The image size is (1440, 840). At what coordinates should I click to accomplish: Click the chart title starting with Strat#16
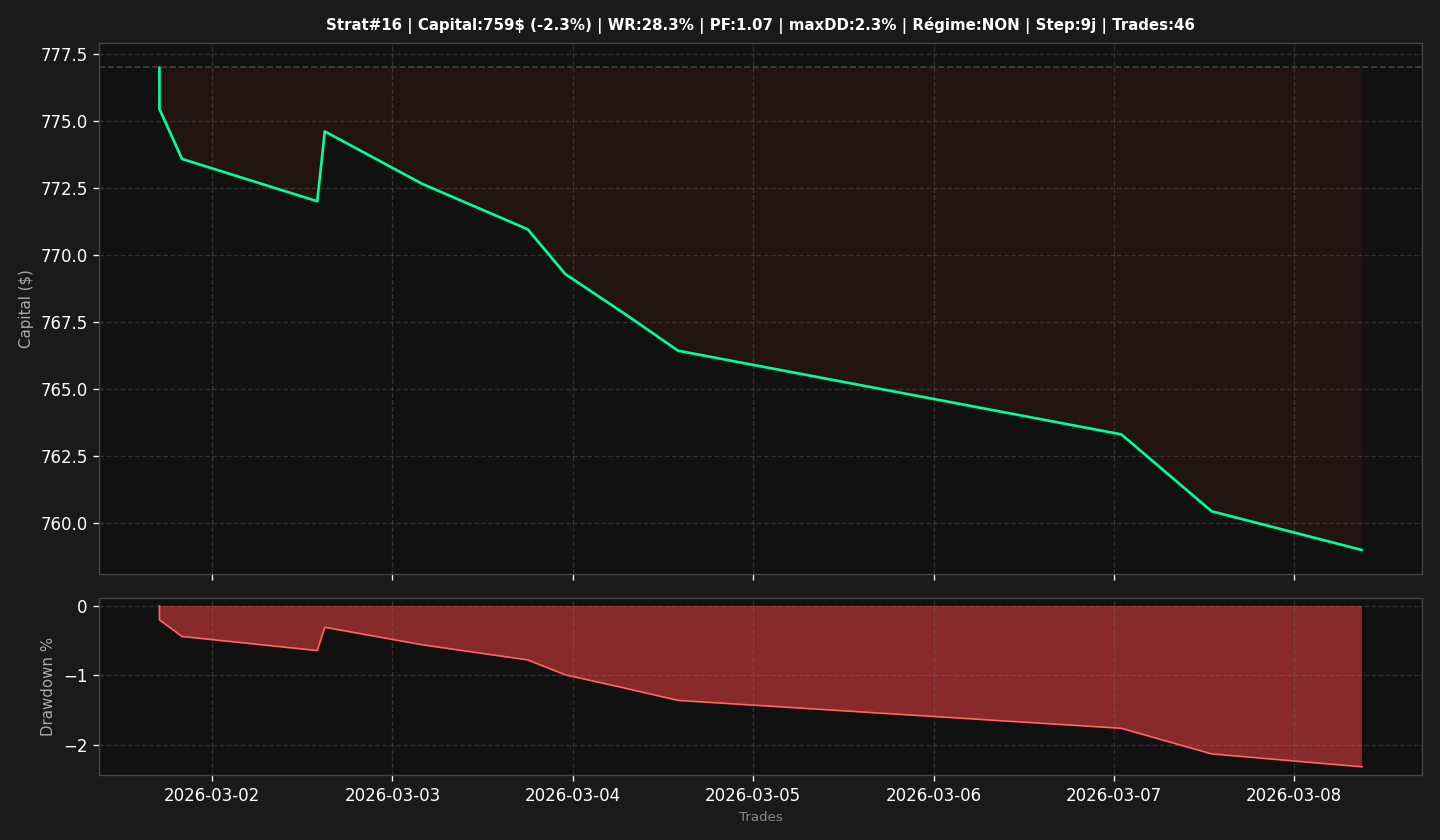[x=760, y=25]
